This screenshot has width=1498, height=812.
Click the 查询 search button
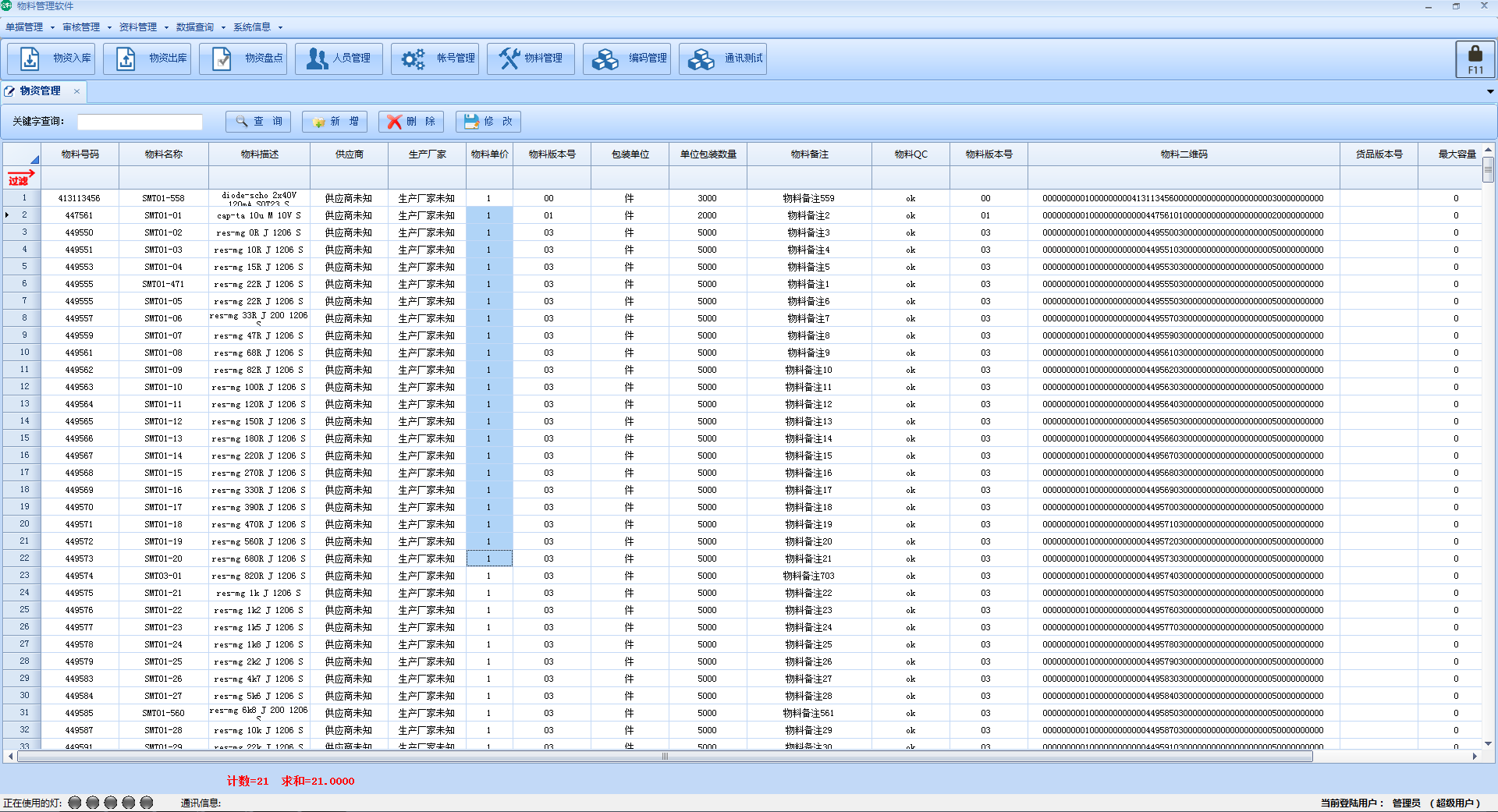coord(258,122)
